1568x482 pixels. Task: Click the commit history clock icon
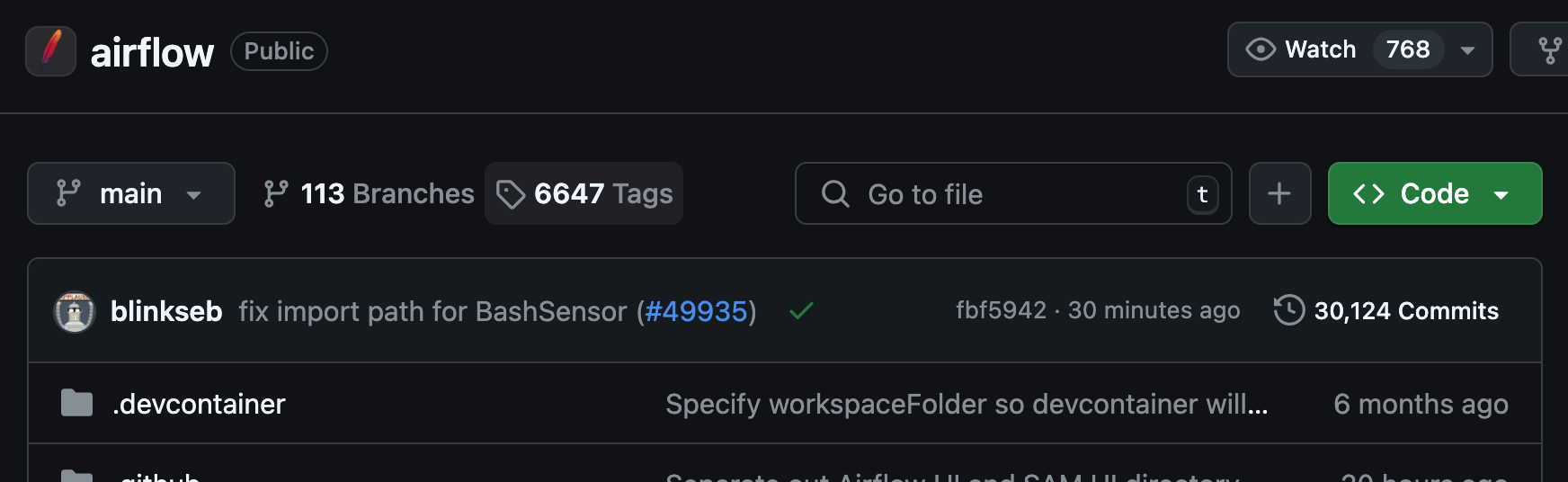pyautogui.click(x=1288, y=310)
